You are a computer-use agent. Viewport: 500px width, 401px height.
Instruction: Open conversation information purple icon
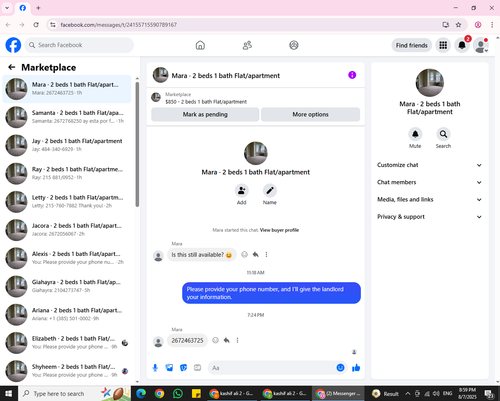(352, 75)
